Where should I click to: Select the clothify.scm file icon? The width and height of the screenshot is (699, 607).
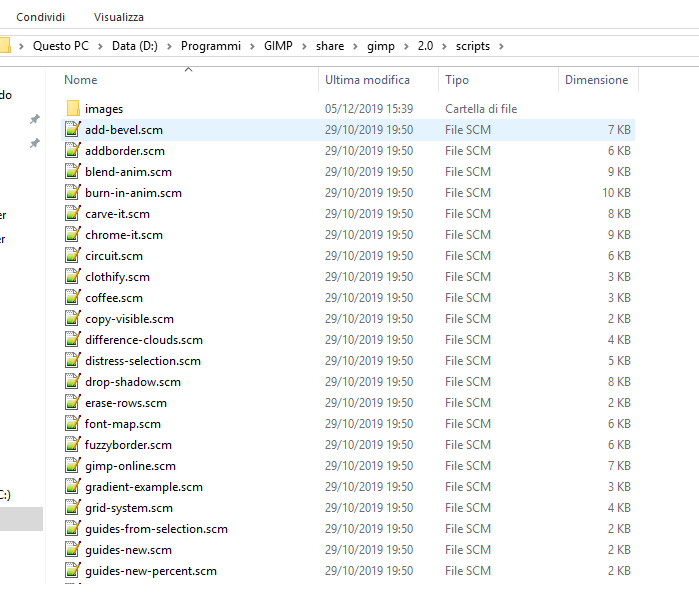[x=73, y=276]
